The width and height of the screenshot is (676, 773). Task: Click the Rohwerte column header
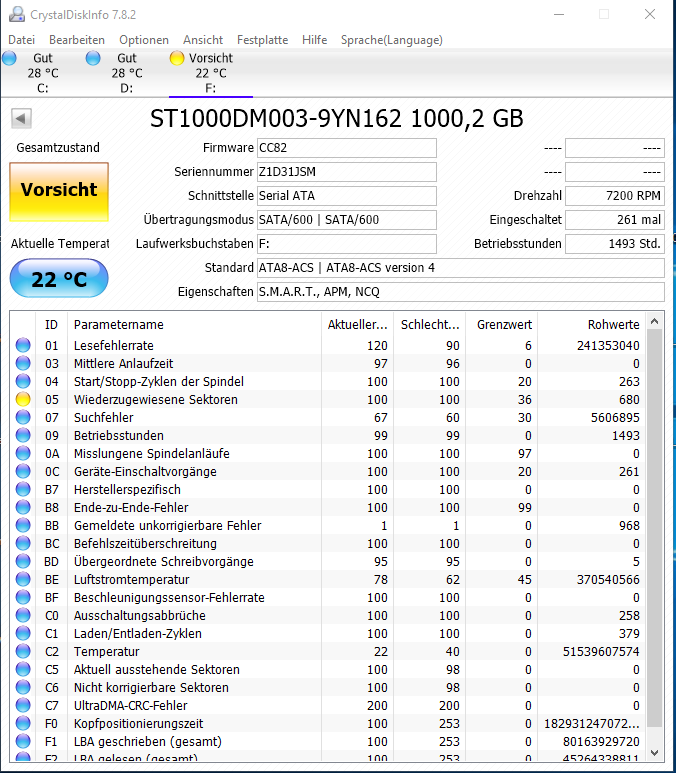coord(591,324)
